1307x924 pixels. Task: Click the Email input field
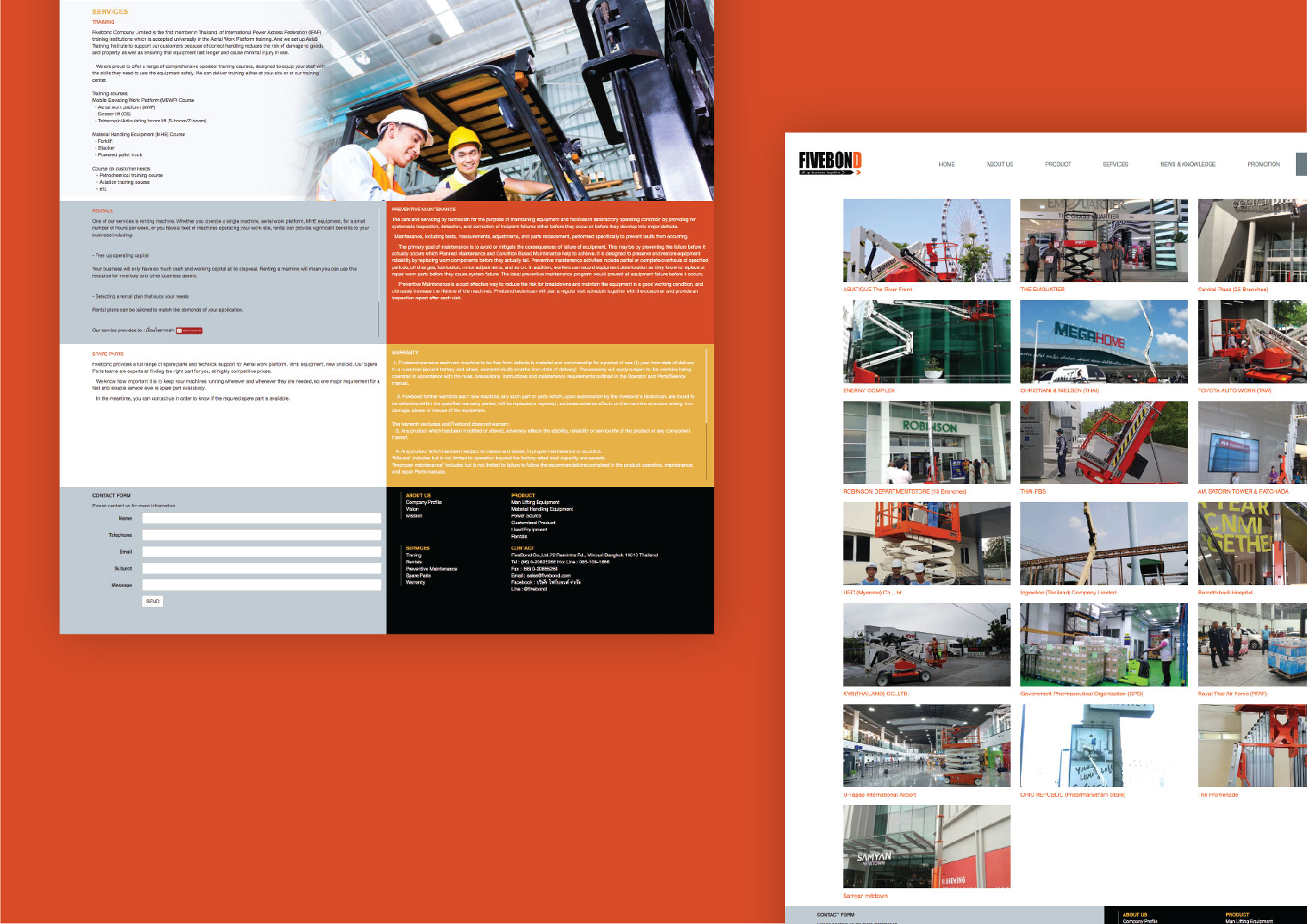click(x=261, y=552)
